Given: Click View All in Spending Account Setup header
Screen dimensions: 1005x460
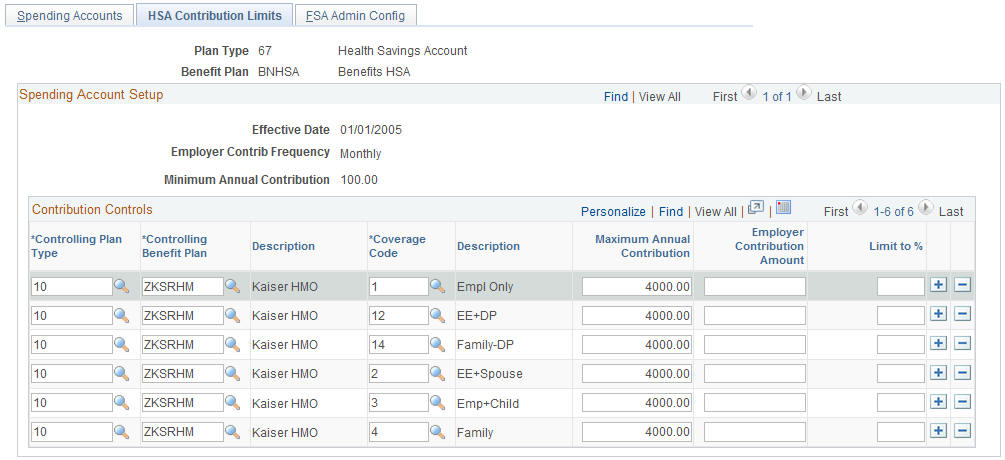Looking at the screenshot, I should [660, 97].
